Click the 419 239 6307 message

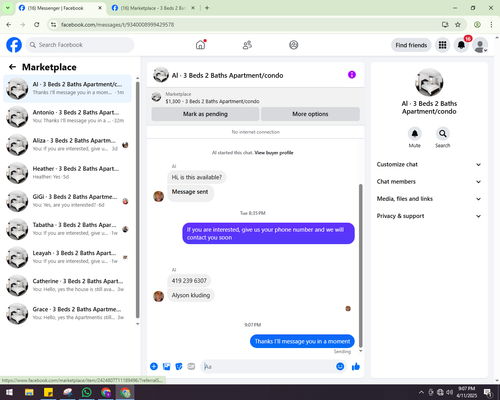pos(189,281)
